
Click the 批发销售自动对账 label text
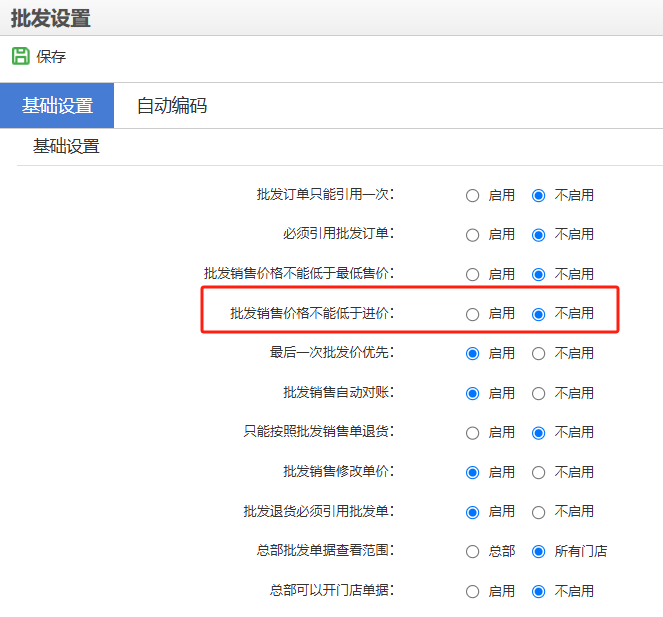coord(338,392)
